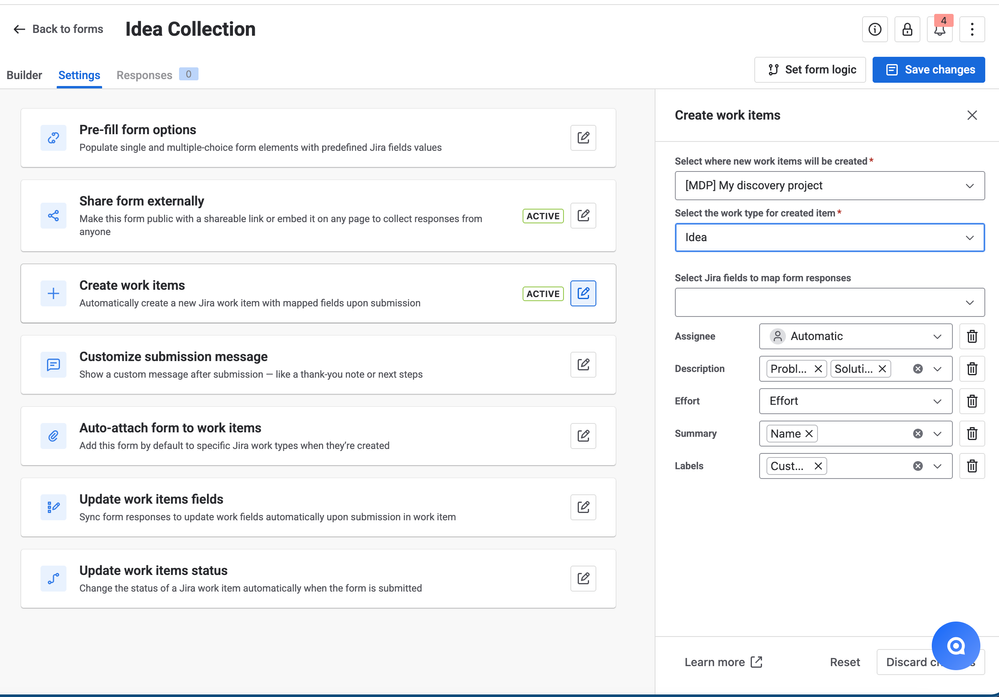Remove the Name tag from Summary

(x=810, y=434)
